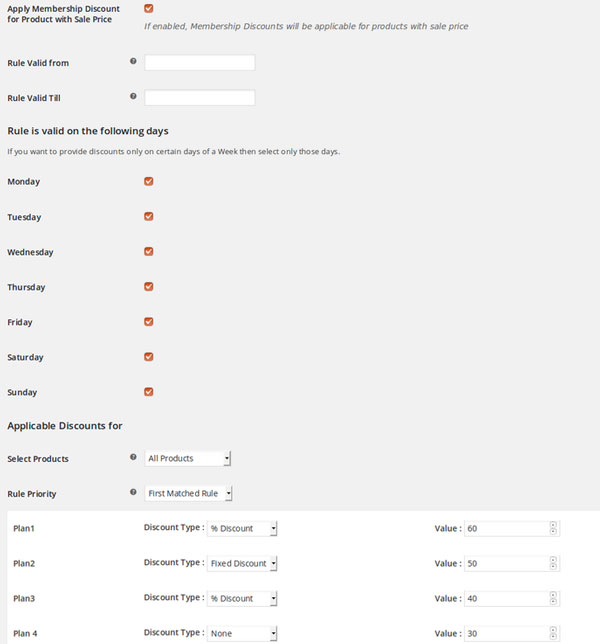The width and height of the screenshot is (600, 644).
Task: Open the First Matched Rule dropdown
Action: (188, 493)
